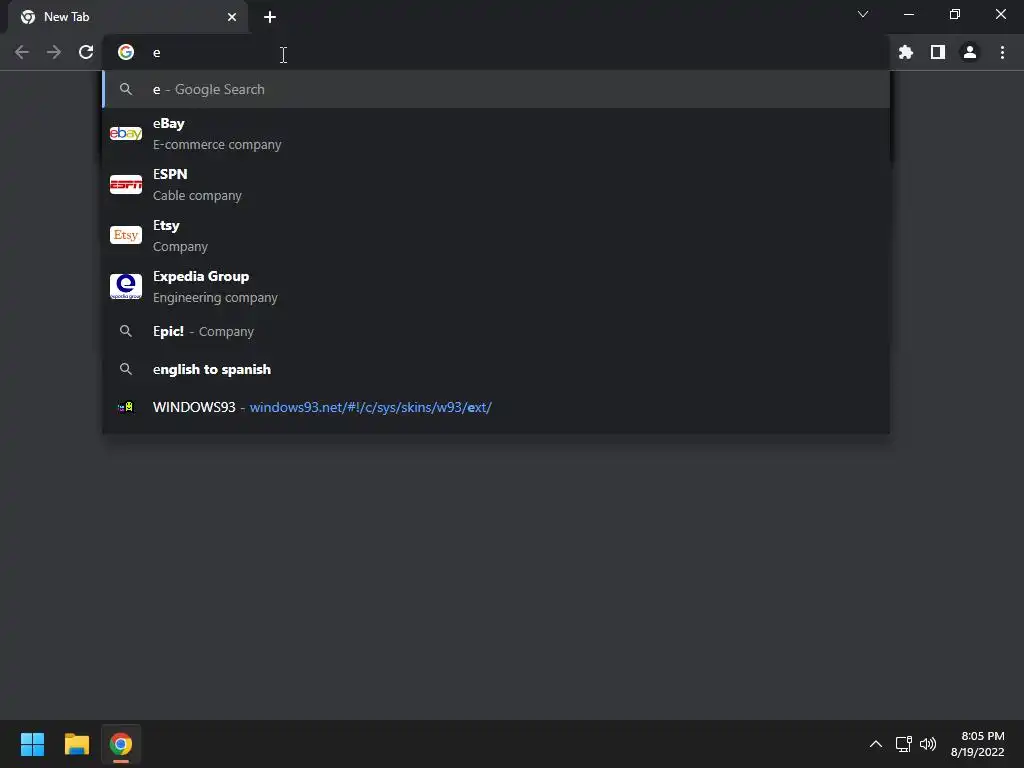
Task: Click the Chrome taskbar icon
Action: coord(121,744)
